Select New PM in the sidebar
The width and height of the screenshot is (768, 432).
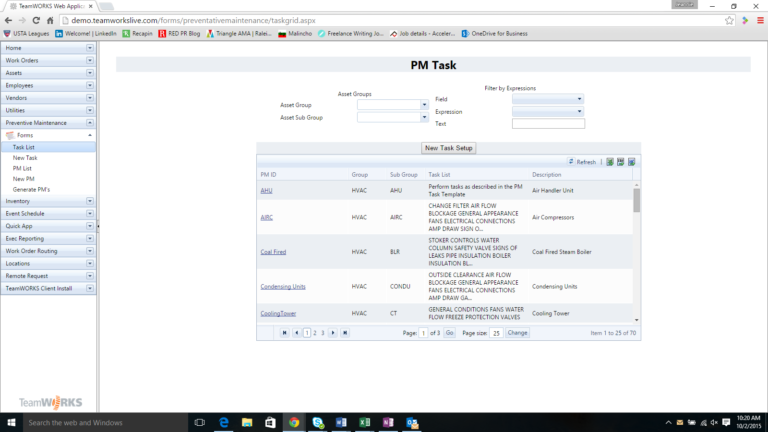(x=23, y=180)
